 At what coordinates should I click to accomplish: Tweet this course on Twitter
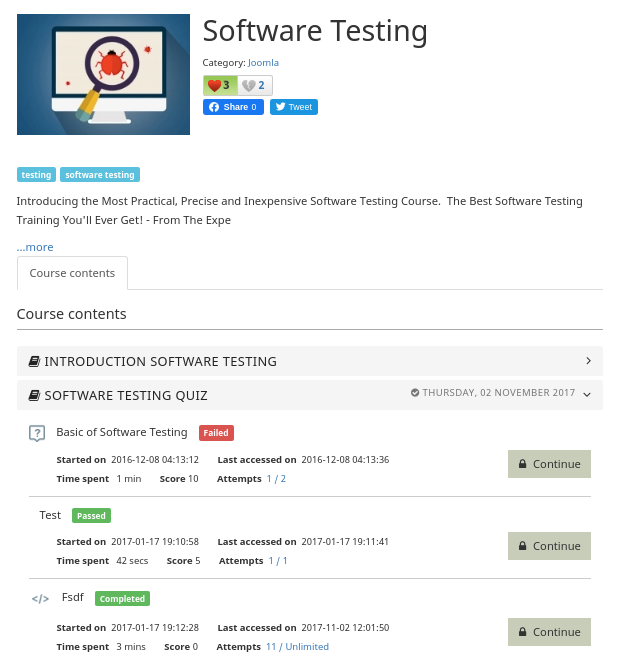(x=294, y=107)
